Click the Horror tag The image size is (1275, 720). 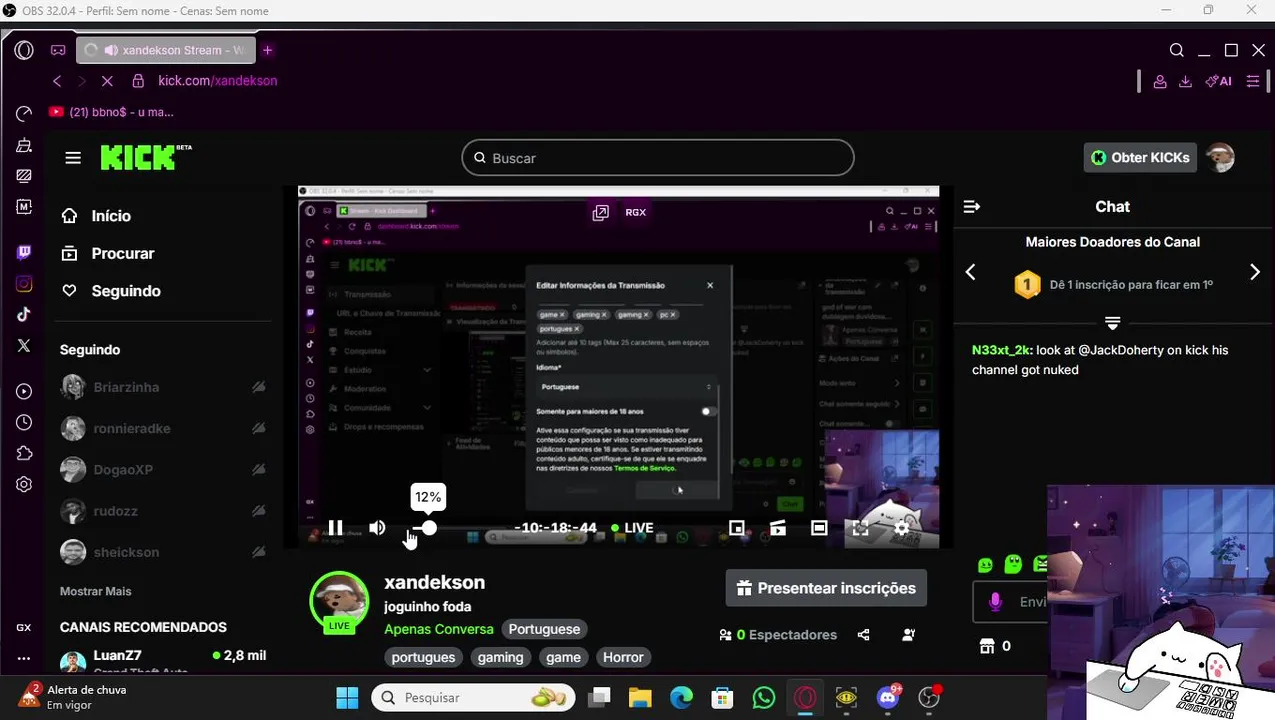(623, 657)
